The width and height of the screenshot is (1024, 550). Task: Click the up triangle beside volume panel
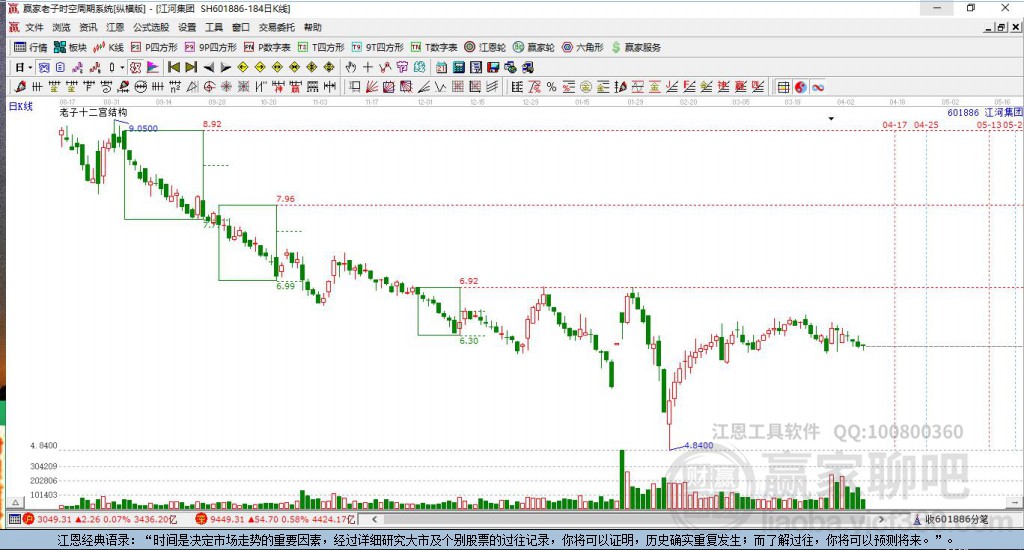(x=16, y=502)
